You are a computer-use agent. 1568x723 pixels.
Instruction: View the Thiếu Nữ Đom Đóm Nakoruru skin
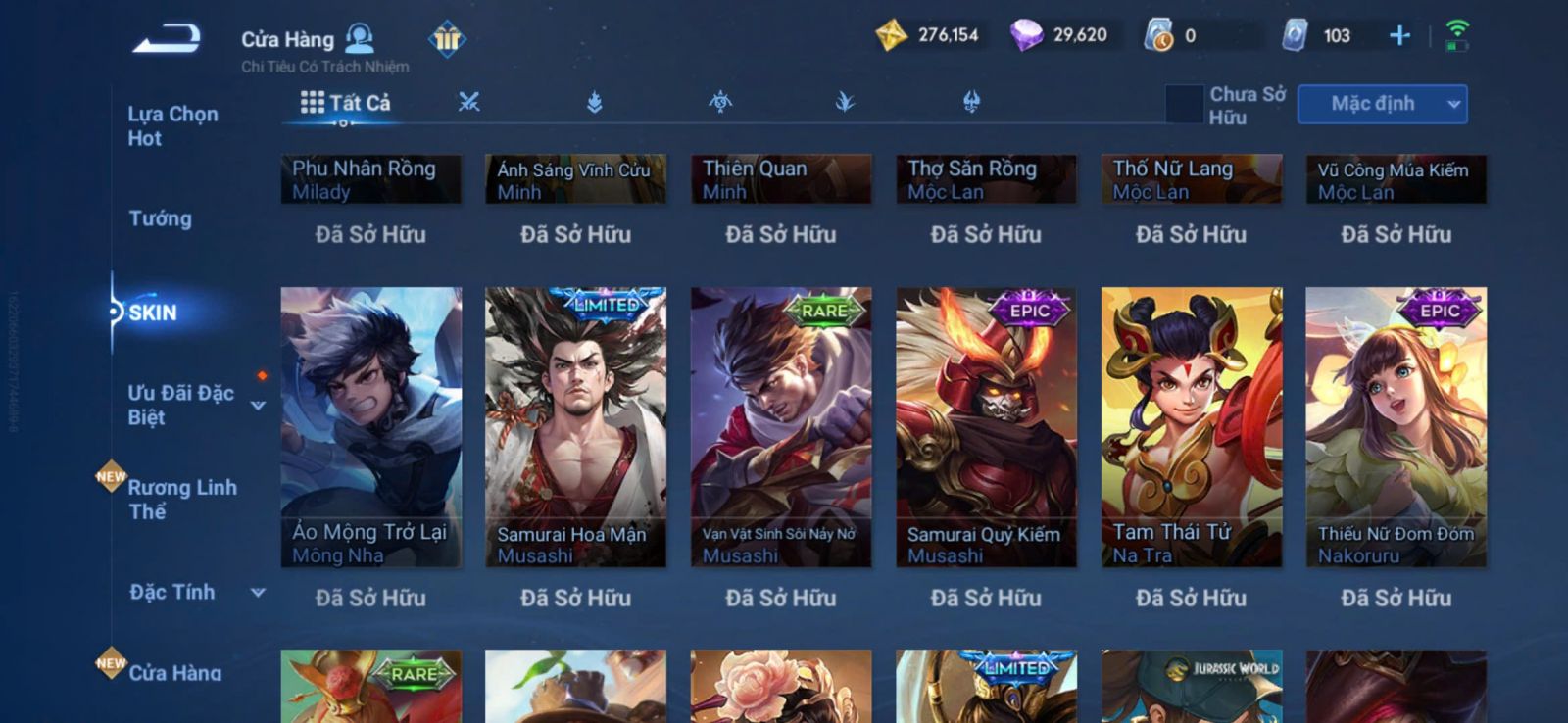tap(1396, 427)
